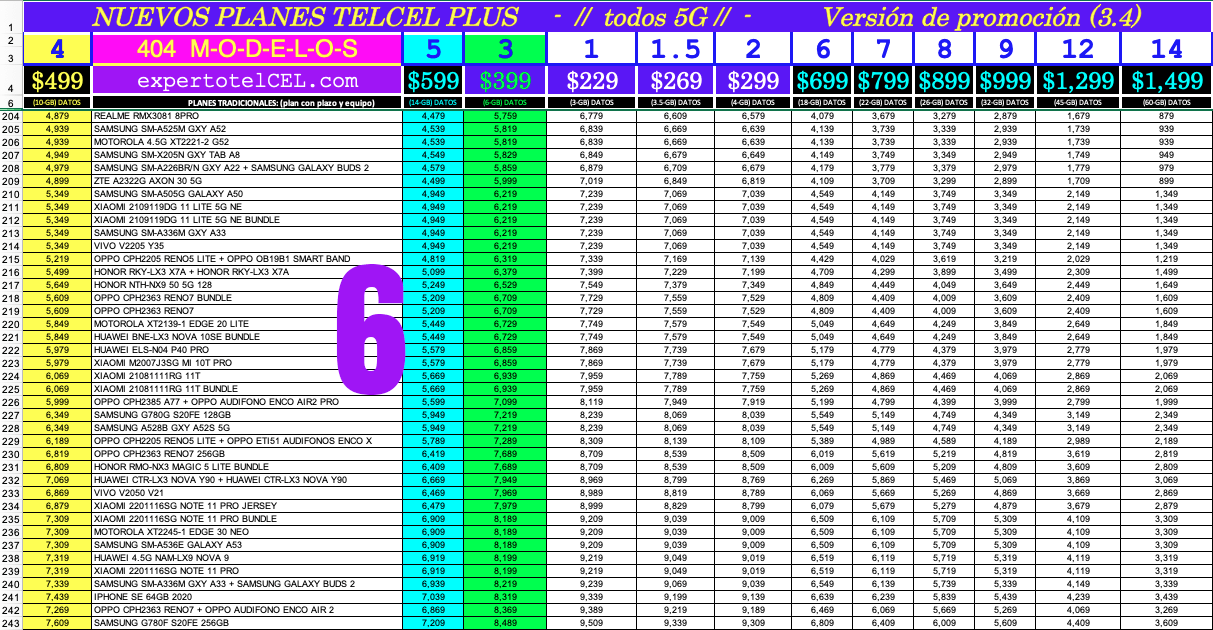Select the XIAOMI M2007J3SG MI 10T PRO cell
Viewport: 1213px width, 630px height.
[247, 363]
